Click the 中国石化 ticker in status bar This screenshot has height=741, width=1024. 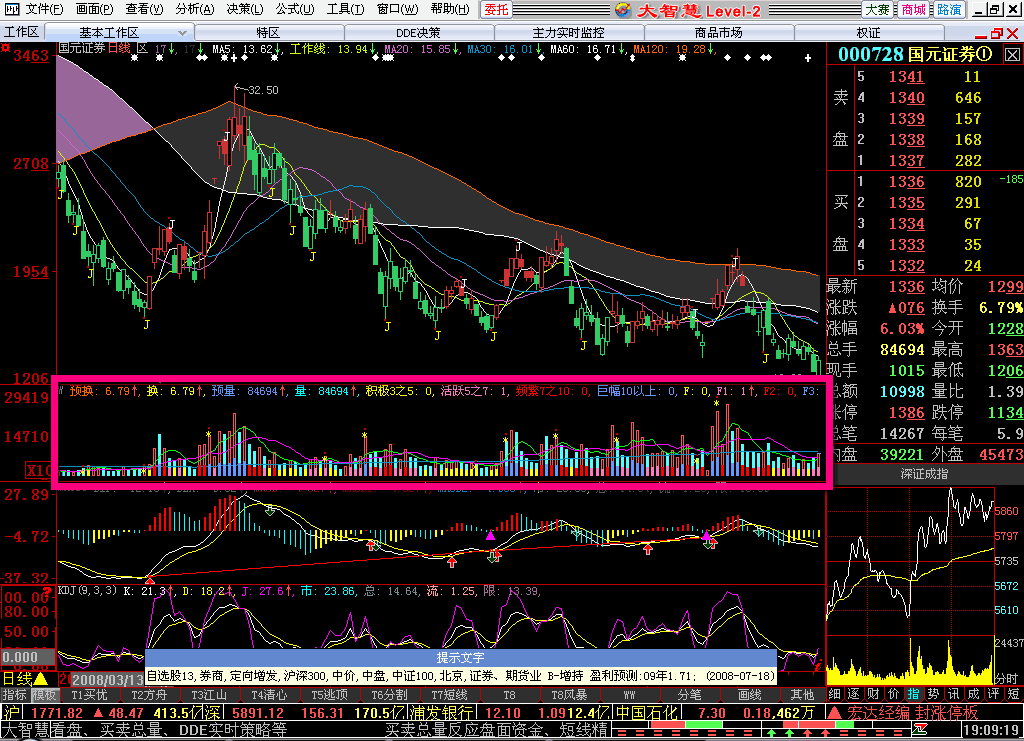[x=648, y=713]
